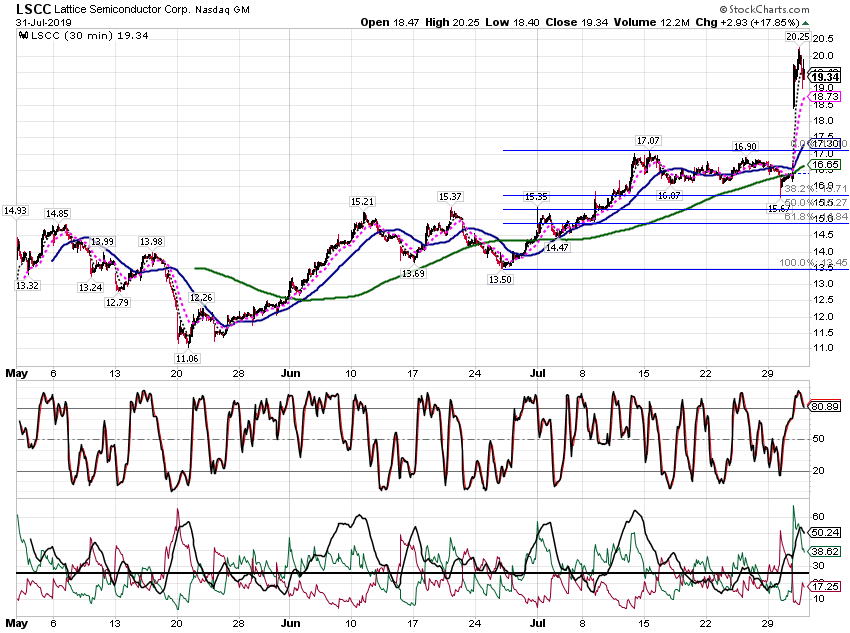Click the magenta 18.73 moving average tag
Screen dimensions: 850x633
pos(825,96)
